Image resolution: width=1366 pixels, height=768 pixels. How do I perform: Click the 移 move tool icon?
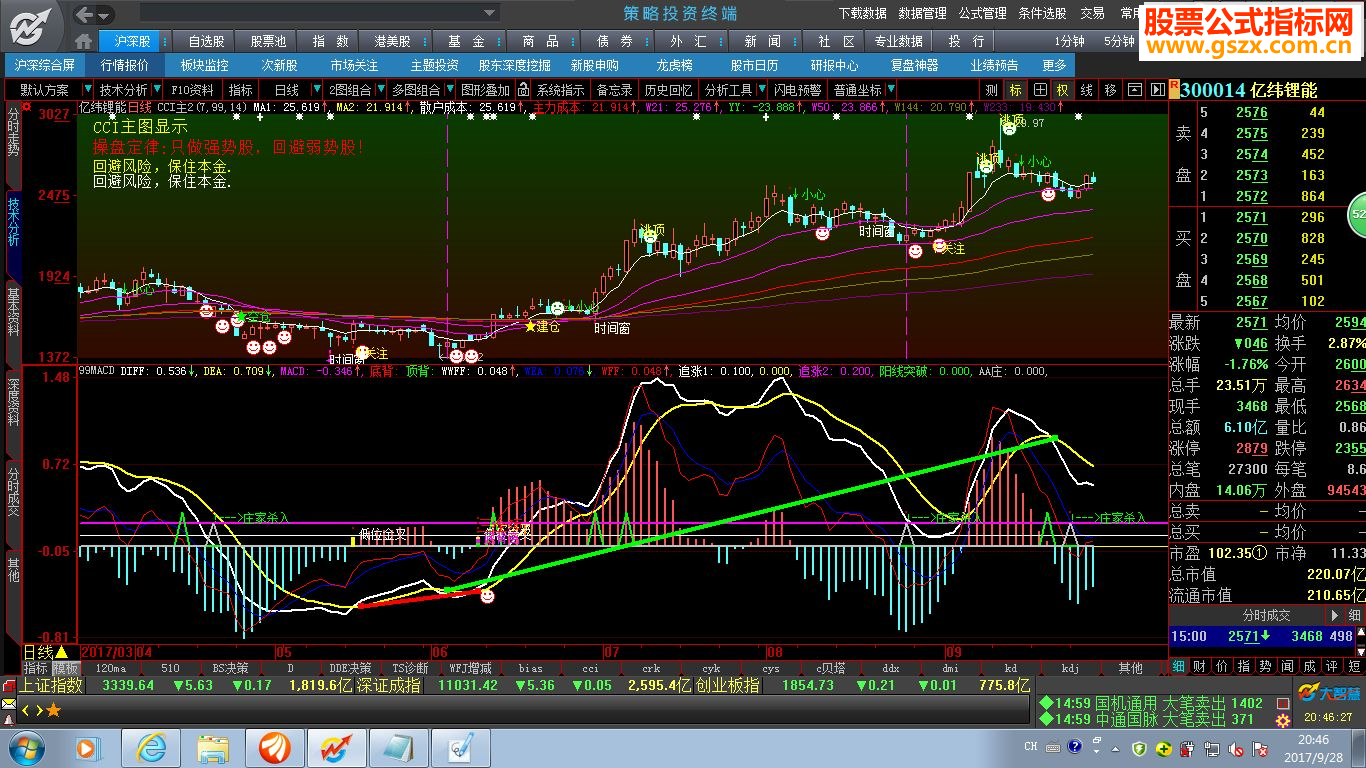pyautogui.click(x=1110, y=90)
